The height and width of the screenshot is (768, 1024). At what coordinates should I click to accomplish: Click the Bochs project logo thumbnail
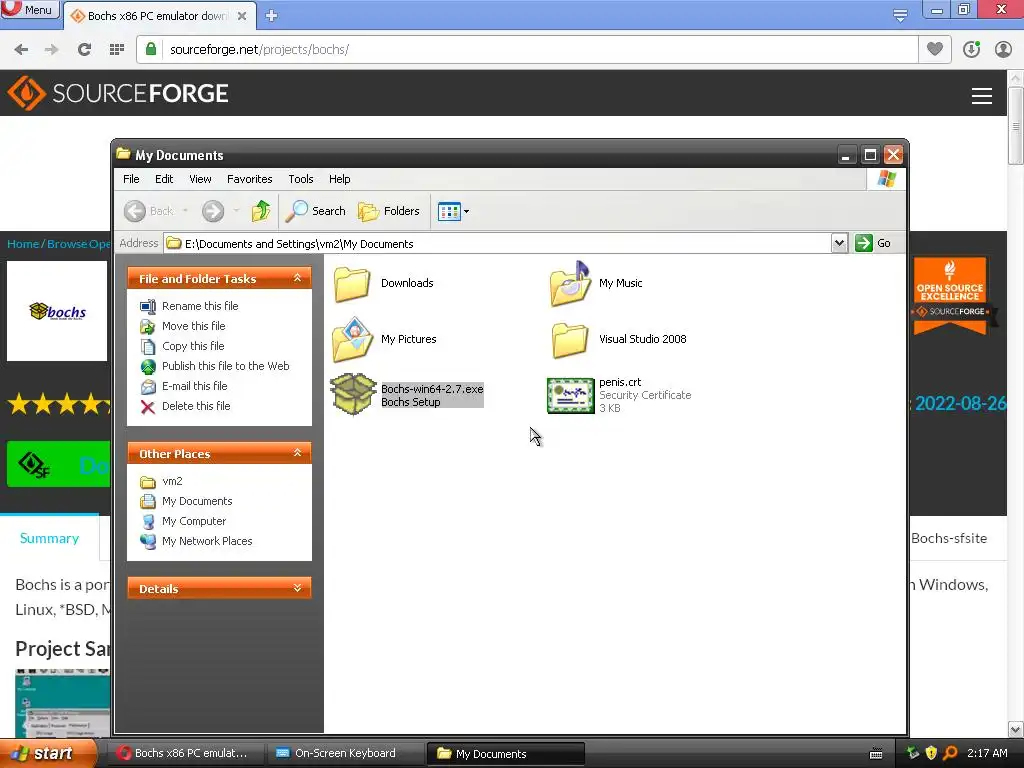click(x=57, y=312)
